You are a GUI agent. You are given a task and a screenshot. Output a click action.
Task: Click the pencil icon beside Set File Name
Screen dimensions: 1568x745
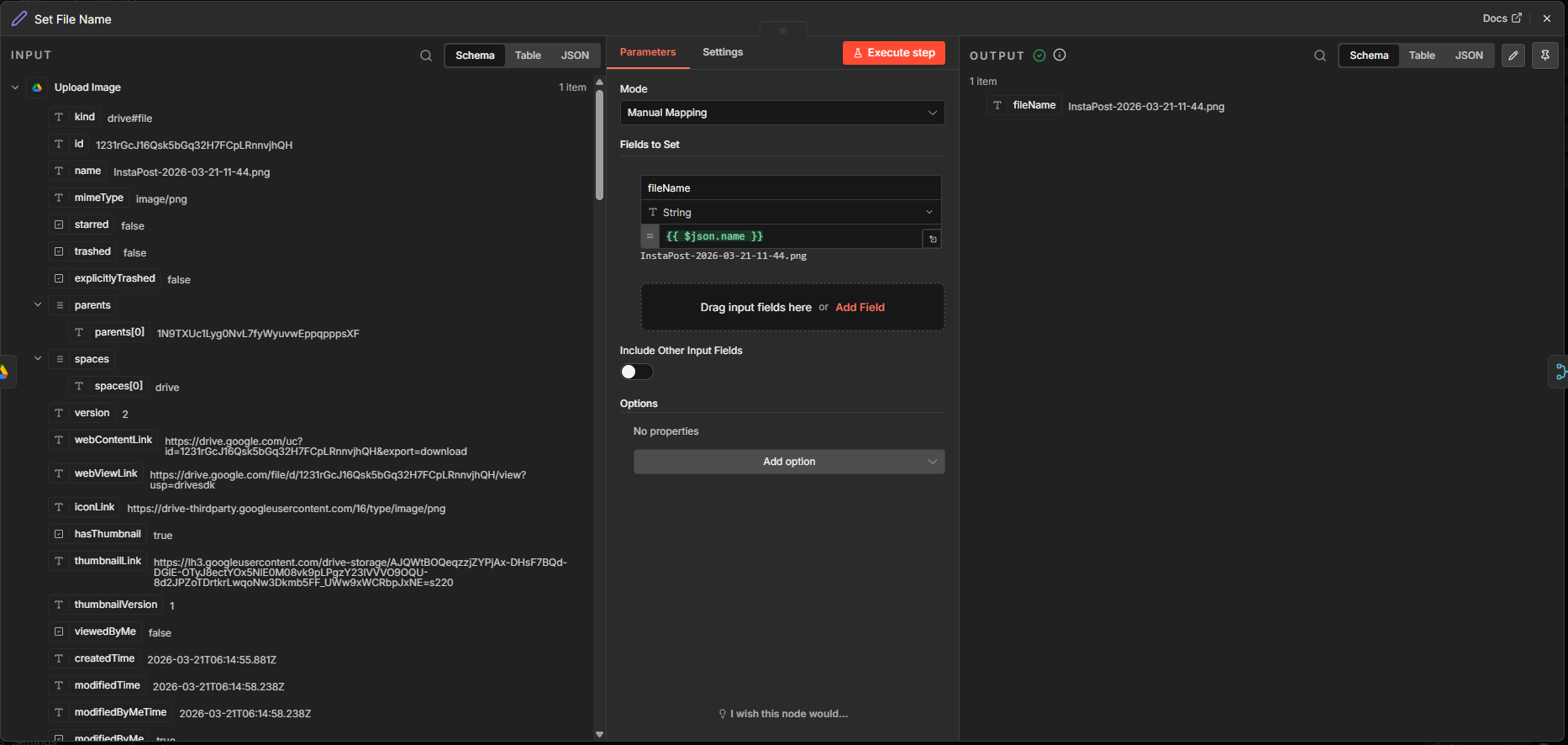[x=18, y=18]
